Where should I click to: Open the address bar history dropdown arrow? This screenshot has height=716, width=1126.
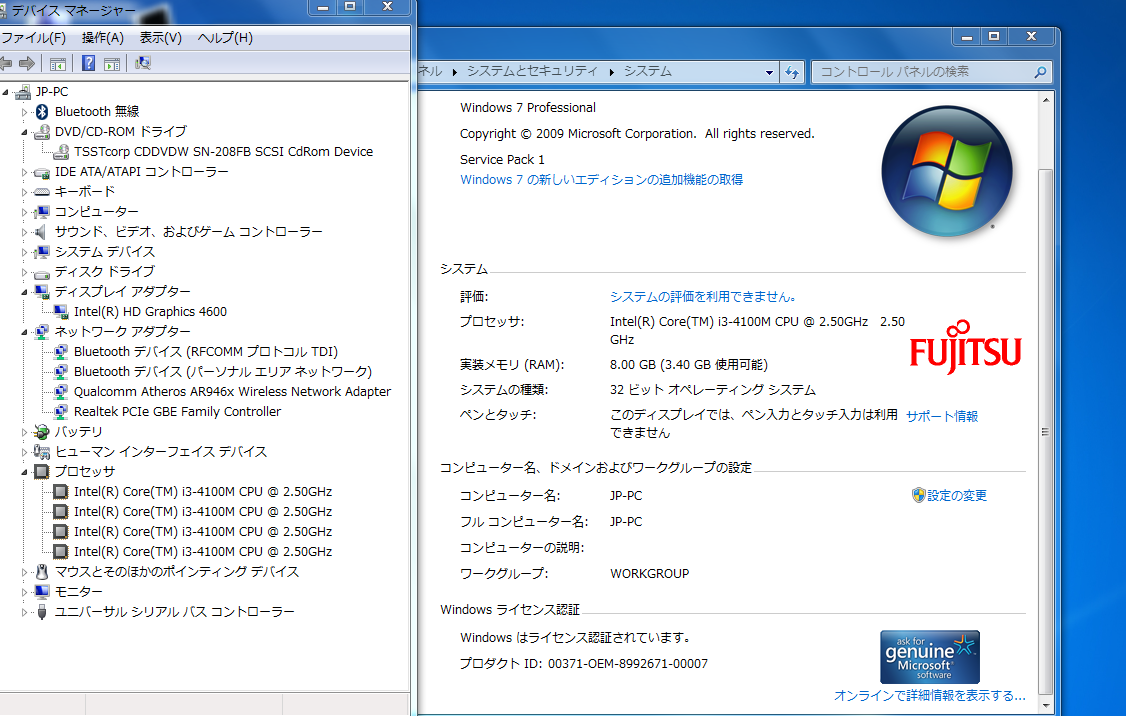769,72
